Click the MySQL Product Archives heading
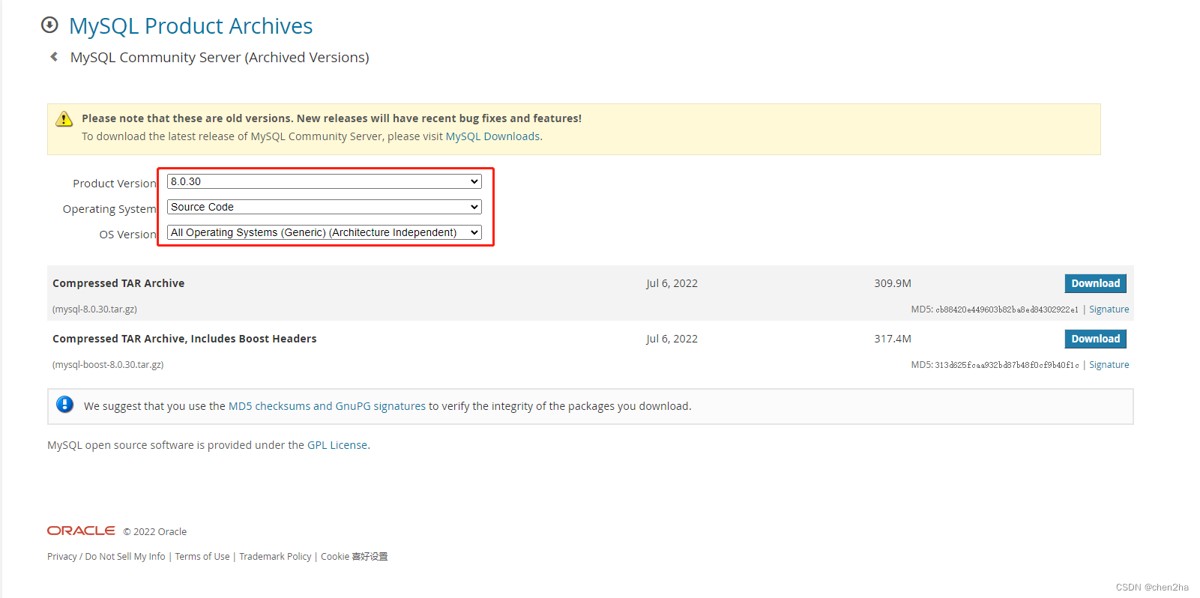The image size is (1200, 598). click(x=190, y=26)
